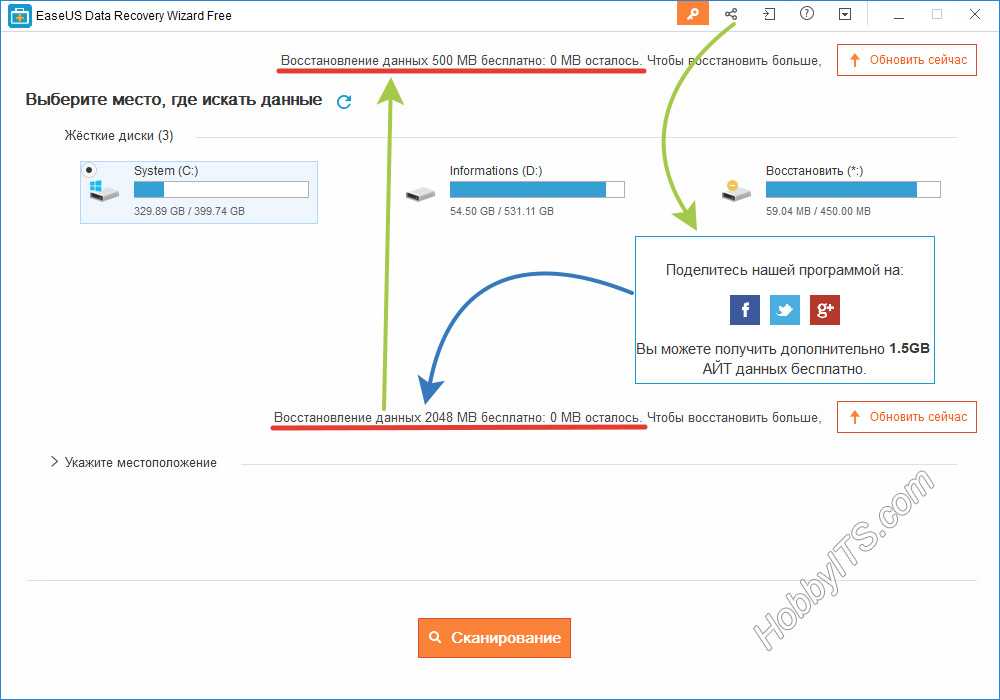Viewport: 1000px width, 700px height.
Task: Open the title bar dropdown menu arrow
Action: pos(845,14)
